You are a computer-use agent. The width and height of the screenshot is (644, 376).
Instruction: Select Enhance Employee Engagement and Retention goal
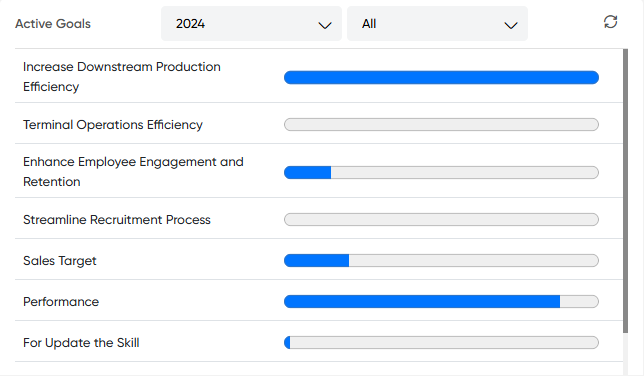(x=133, y=172)
